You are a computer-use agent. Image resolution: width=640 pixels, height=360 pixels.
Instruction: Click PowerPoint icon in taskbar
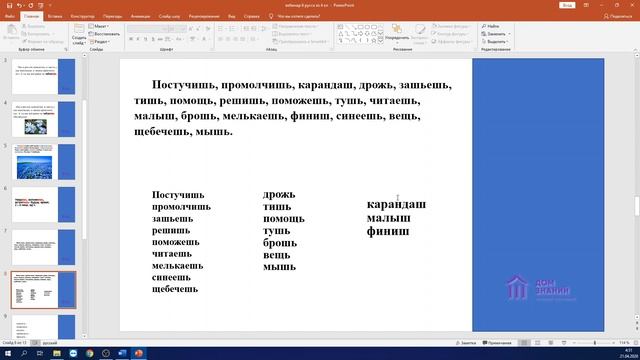[138, 353]
